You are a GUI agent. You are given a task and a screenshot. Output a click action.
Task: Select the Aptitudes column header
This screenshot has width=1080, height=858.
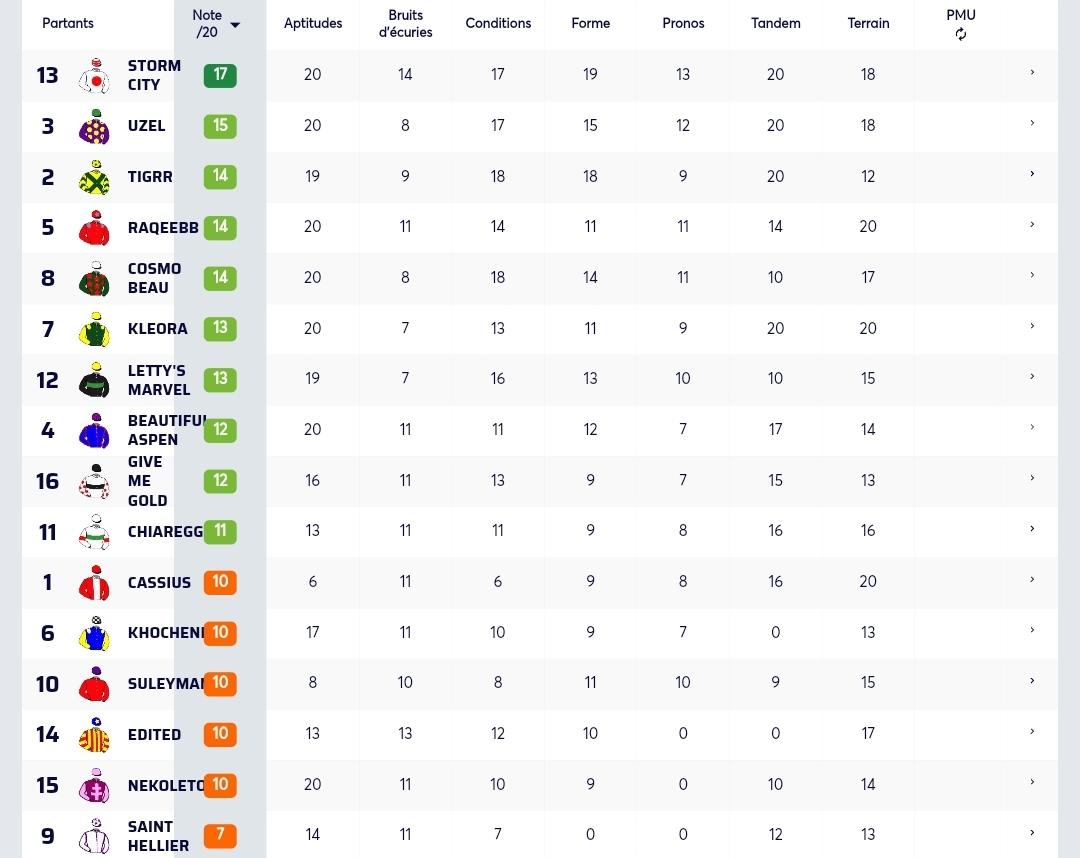point(313,23)
